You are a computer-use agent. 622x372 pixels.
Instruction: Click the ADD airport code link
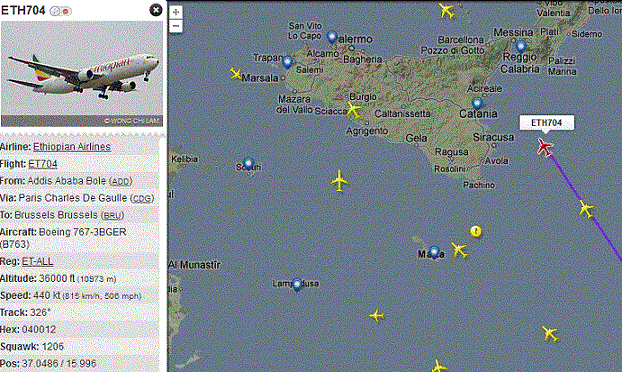click(121, 181)
